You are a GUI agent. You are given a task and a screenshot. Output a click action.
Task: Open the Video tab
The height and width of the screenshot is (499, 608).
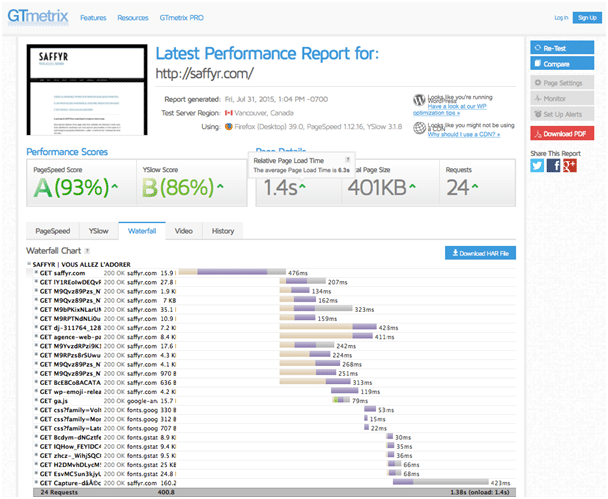coord(184,231)
